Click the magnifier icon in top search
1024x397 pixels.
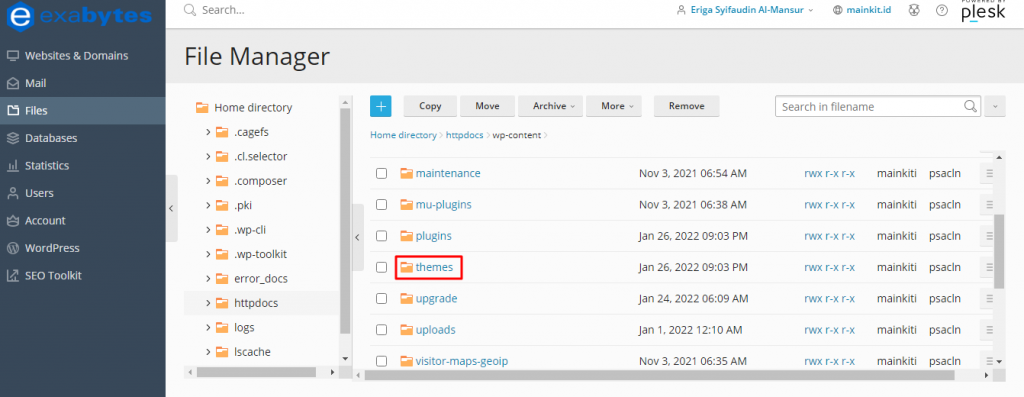point(189,10)
